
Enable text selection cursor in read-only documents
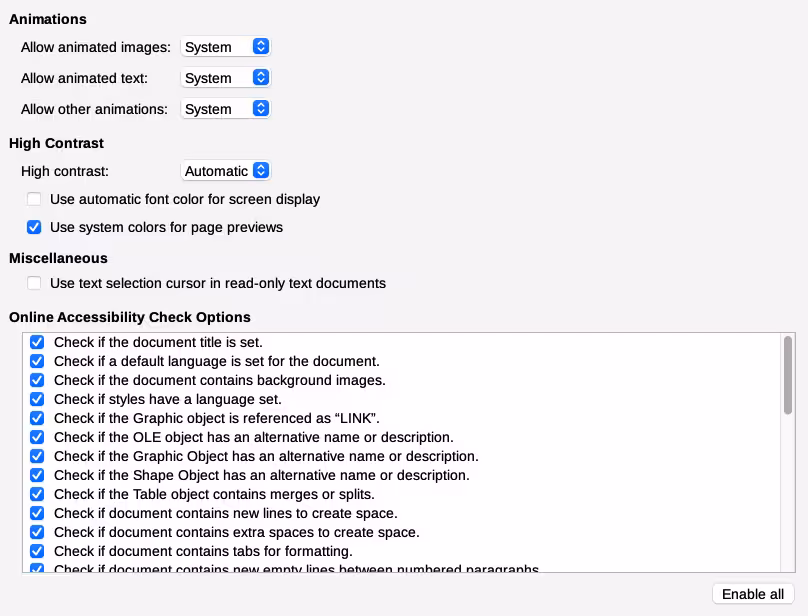click(34, 283)
